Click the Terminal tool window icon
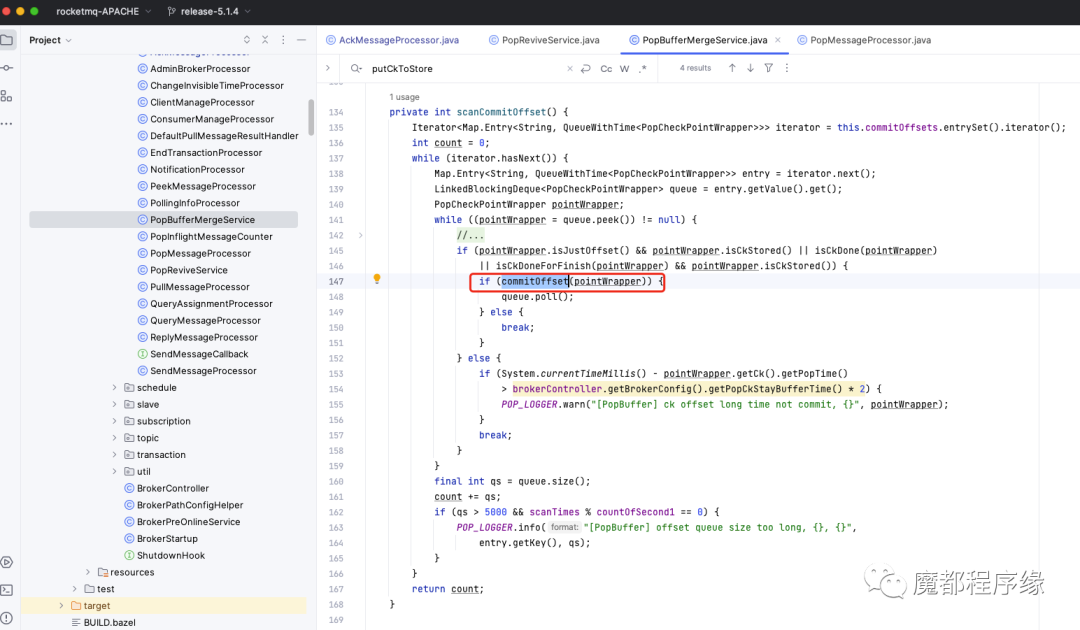Image resolution: width=1080 pixels, height=630 pixels. point(7,590)
